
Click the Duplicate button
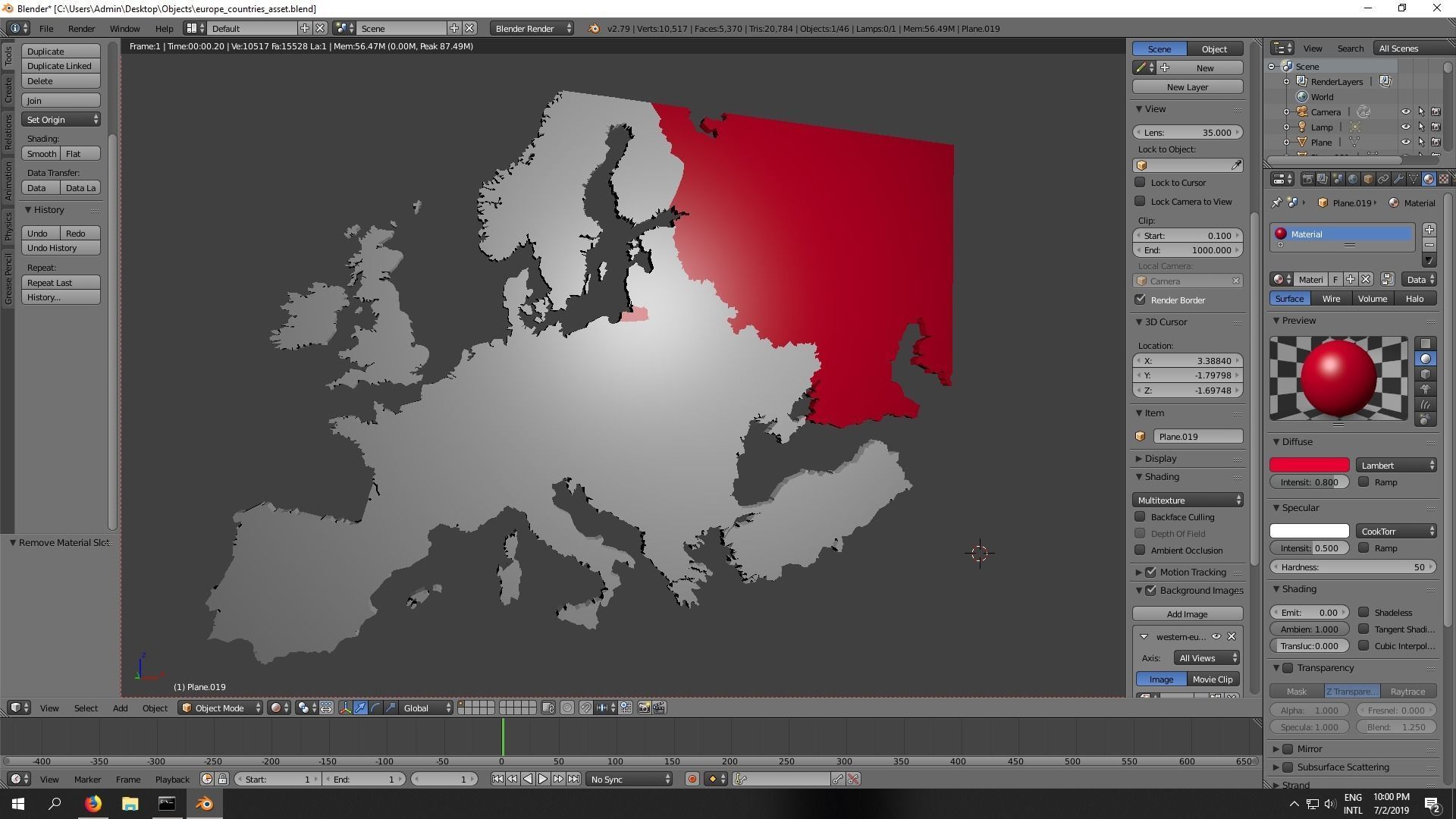click(61, 51)
